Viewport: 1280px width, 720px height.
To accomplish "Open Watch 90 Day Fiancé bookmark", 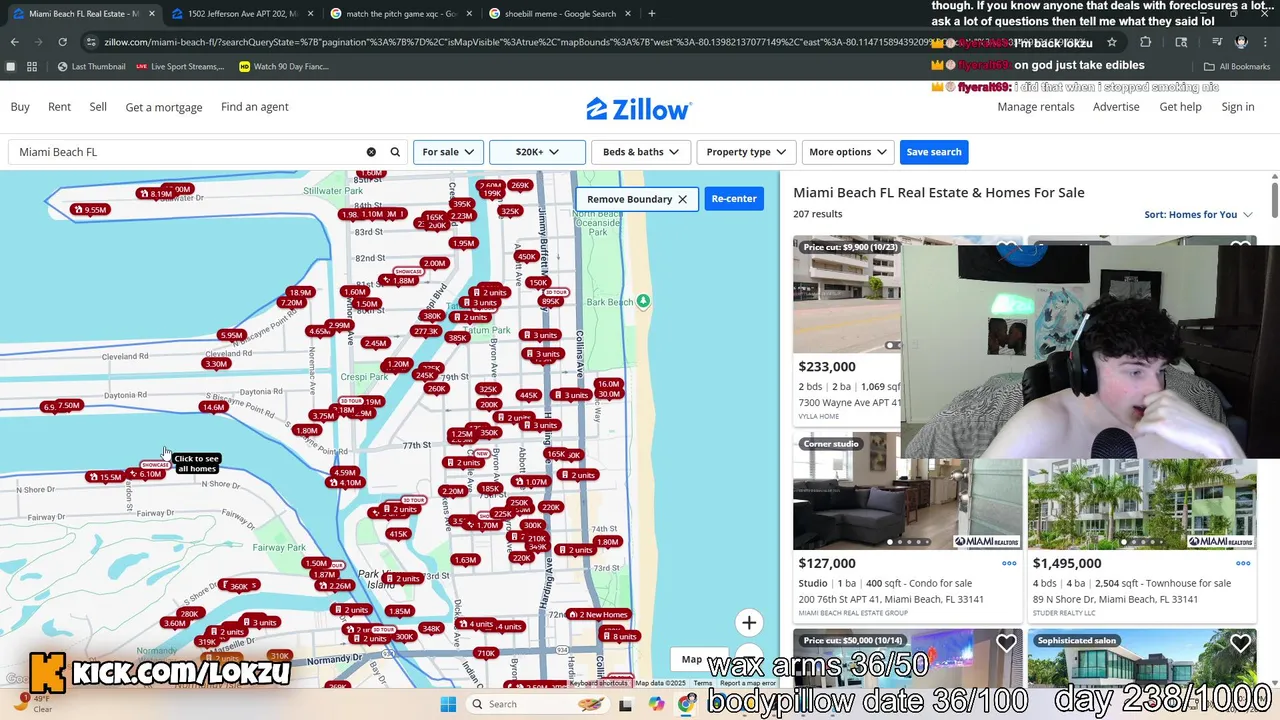I will [x=284, y=66].
